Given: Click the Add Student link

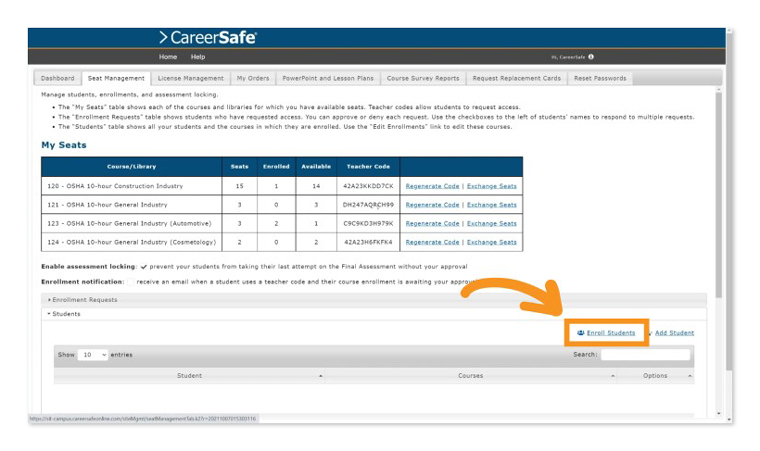Looking at the screenshot, I should 674,333.
